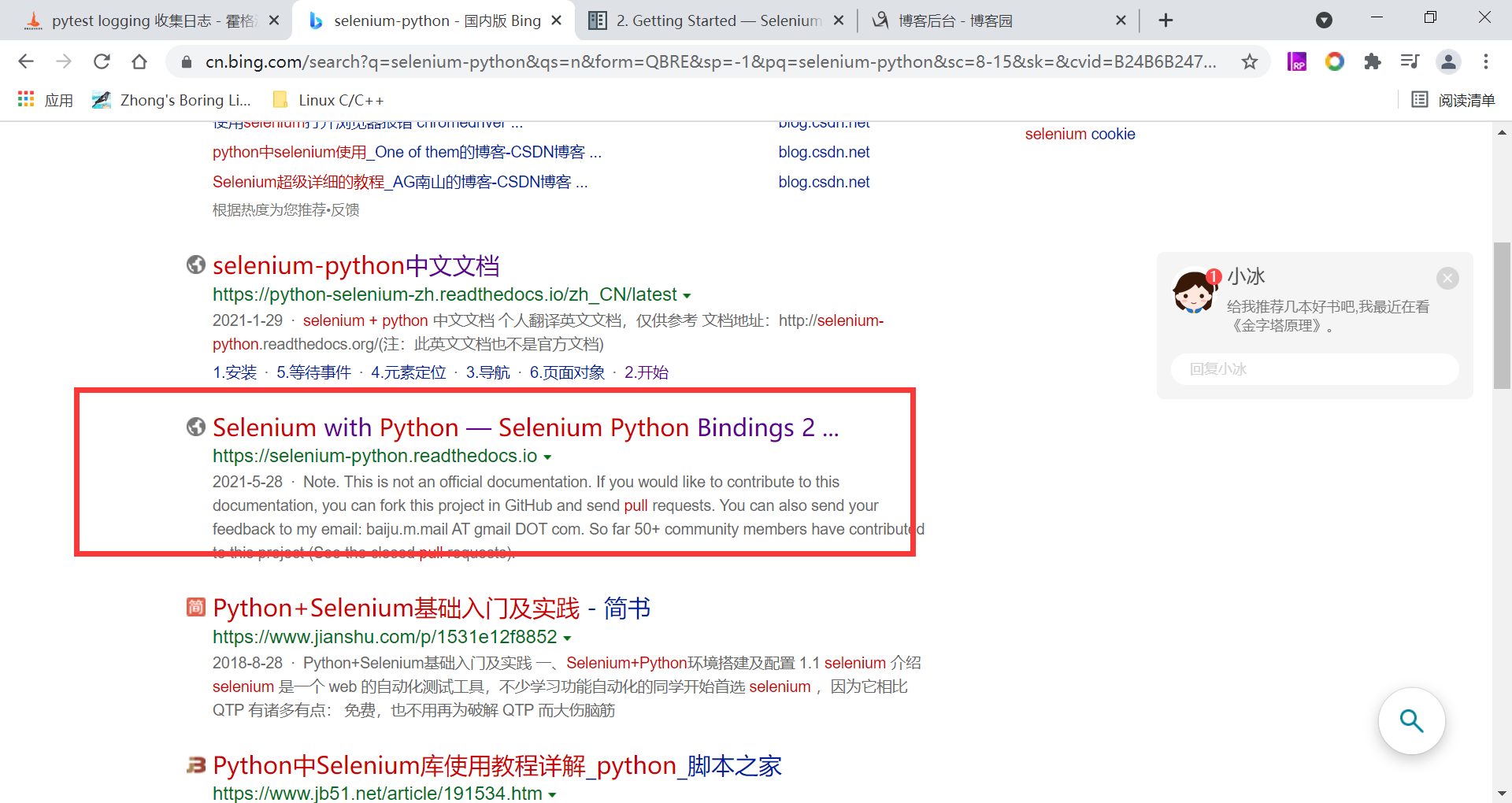Click the 回复小冰 reply field
Viewport: 1512px width, 803px height.
(x=1314, y=369)
